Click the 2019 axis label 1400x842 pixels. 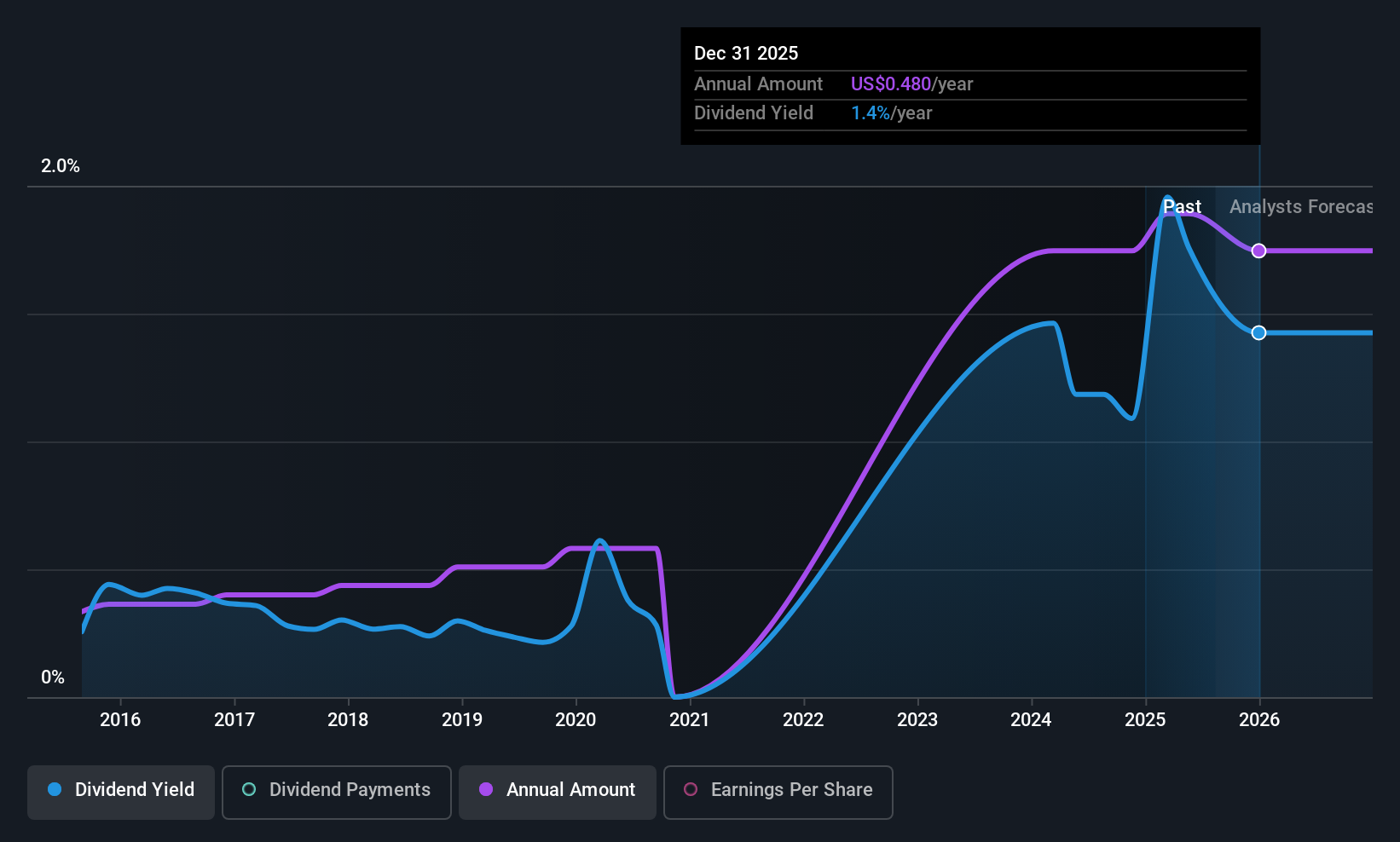tap(462, 719)
